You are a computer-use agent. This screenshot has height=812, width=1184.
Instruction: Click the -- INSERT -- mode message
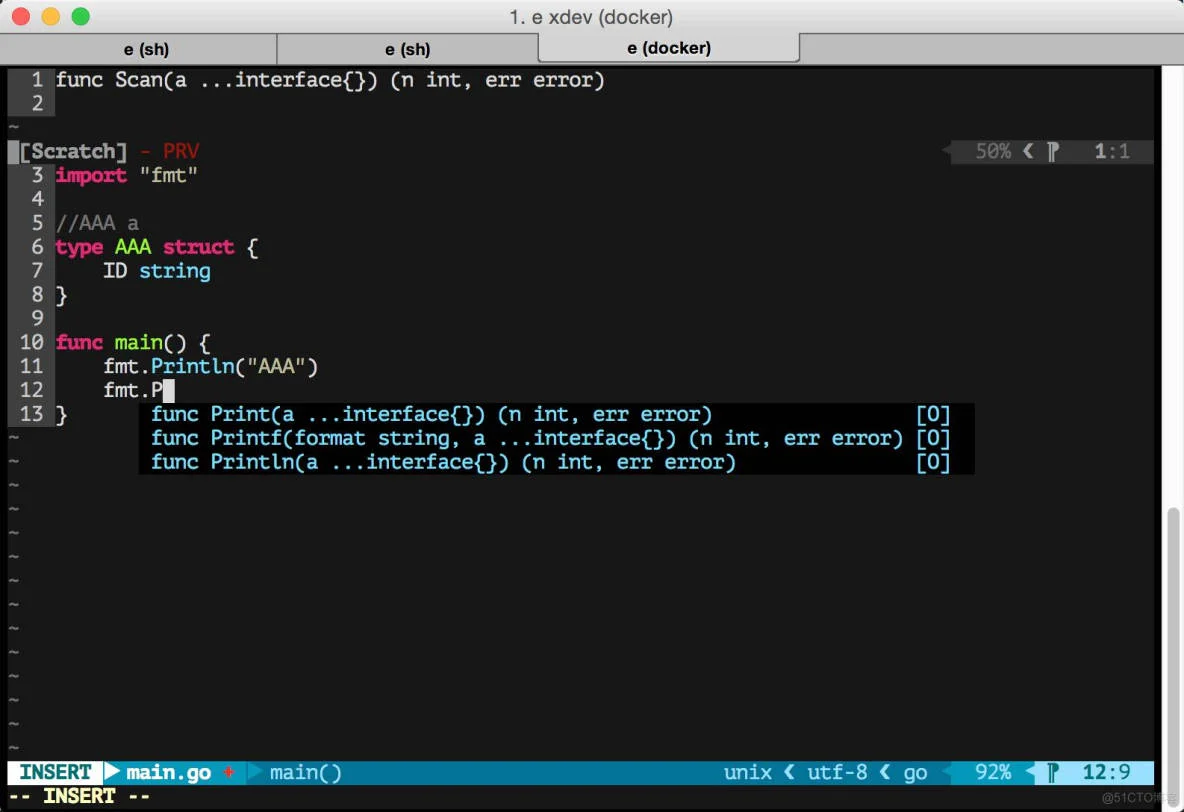click(x=79, y=796)
